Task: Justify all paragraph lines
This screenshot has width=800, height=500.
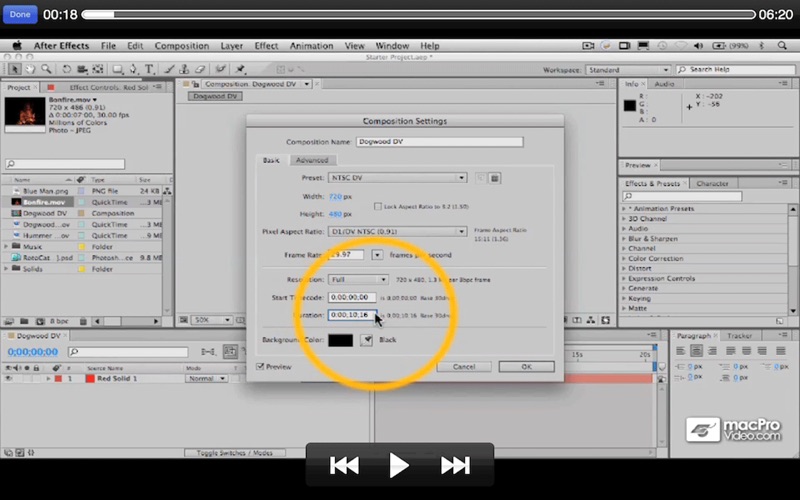Action: click(781, 351)
